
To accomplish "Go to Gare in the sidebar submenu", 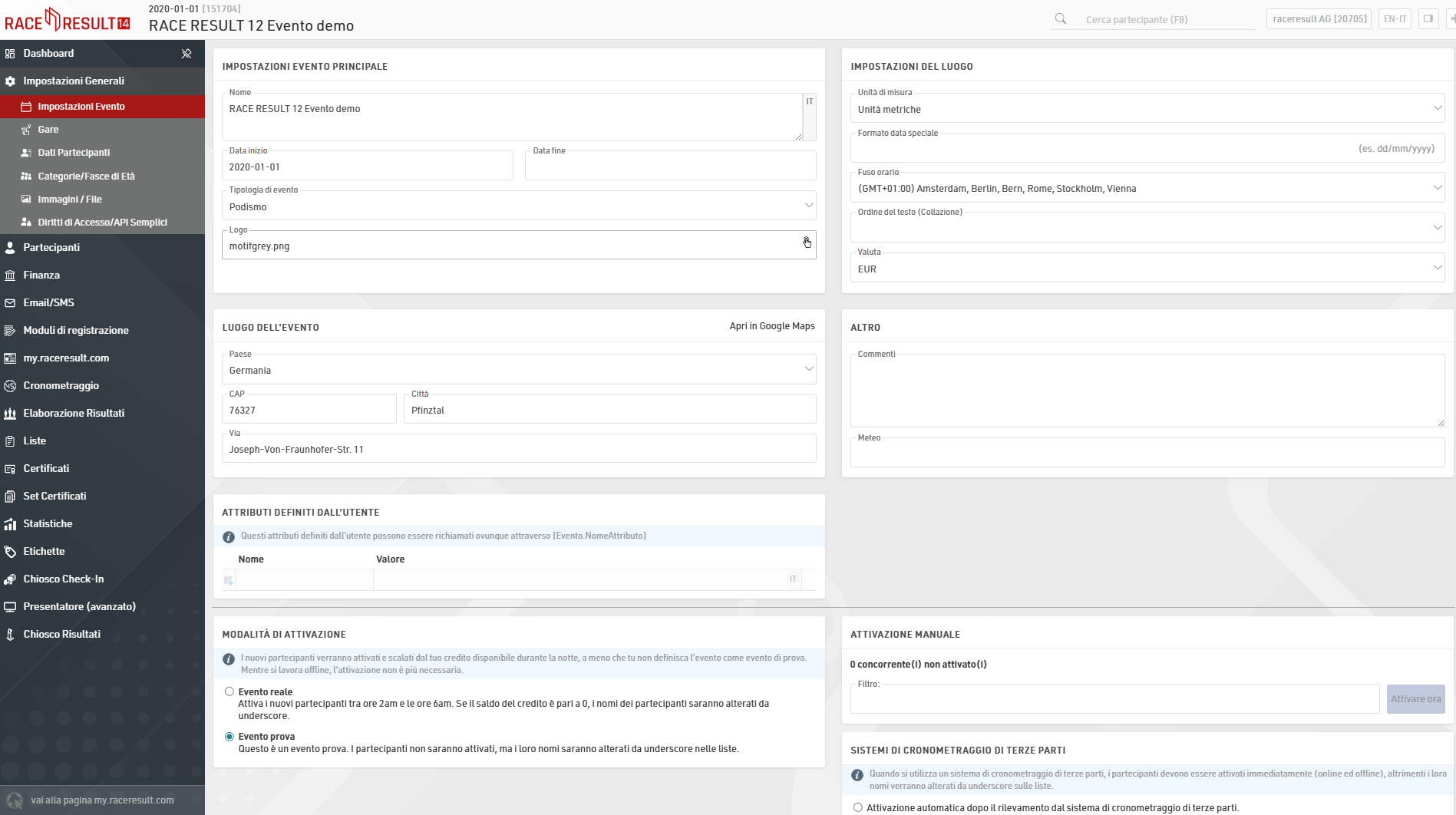I will tap(48, 130).
